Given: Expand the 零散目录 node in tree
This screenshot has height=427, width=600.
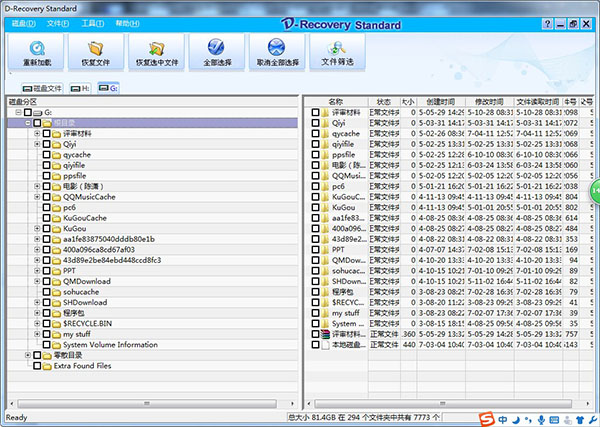Looking at the screenshot, I should pos(28,355).
